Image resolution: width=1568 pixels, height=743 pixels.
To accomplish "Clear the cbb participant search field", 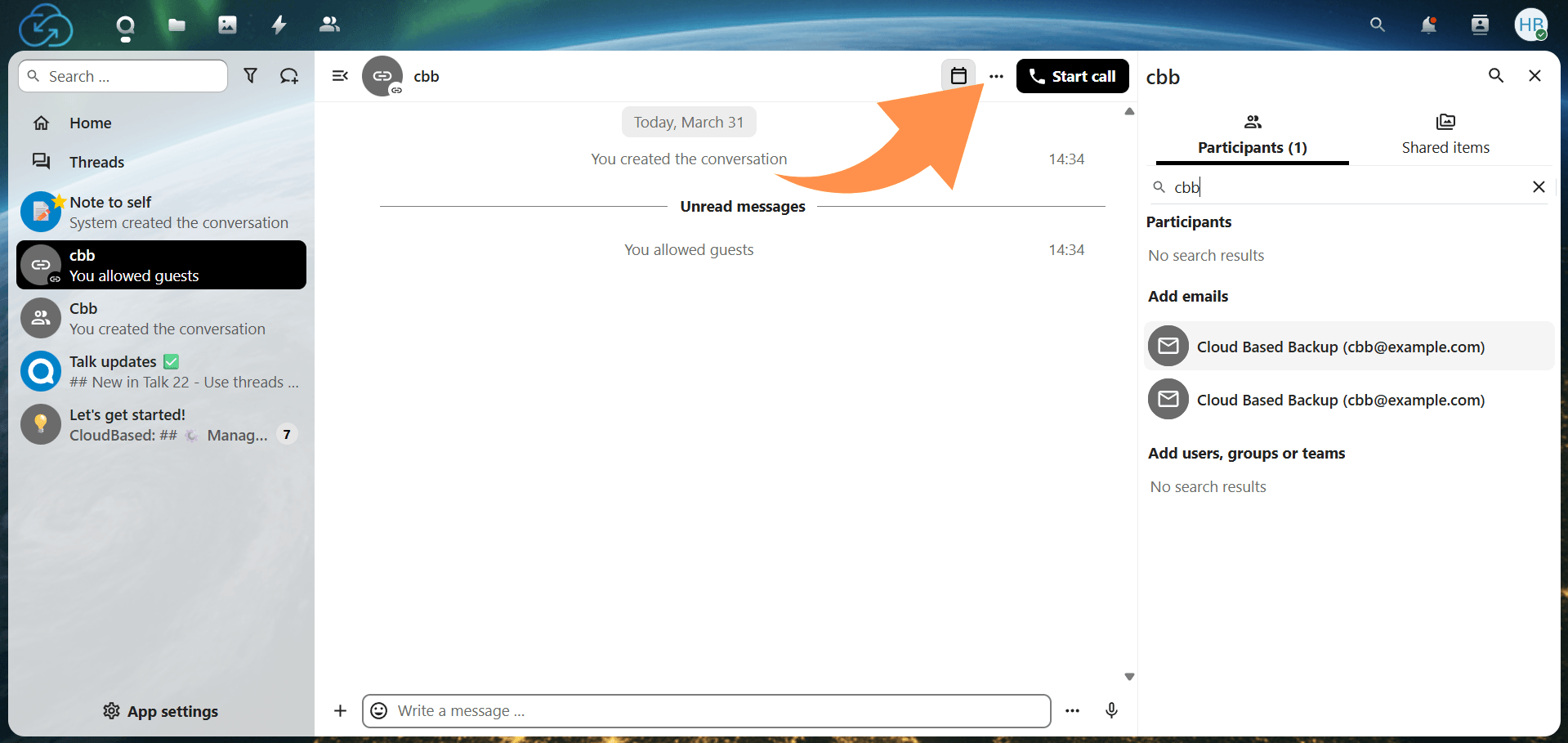I will point(1539,186).
